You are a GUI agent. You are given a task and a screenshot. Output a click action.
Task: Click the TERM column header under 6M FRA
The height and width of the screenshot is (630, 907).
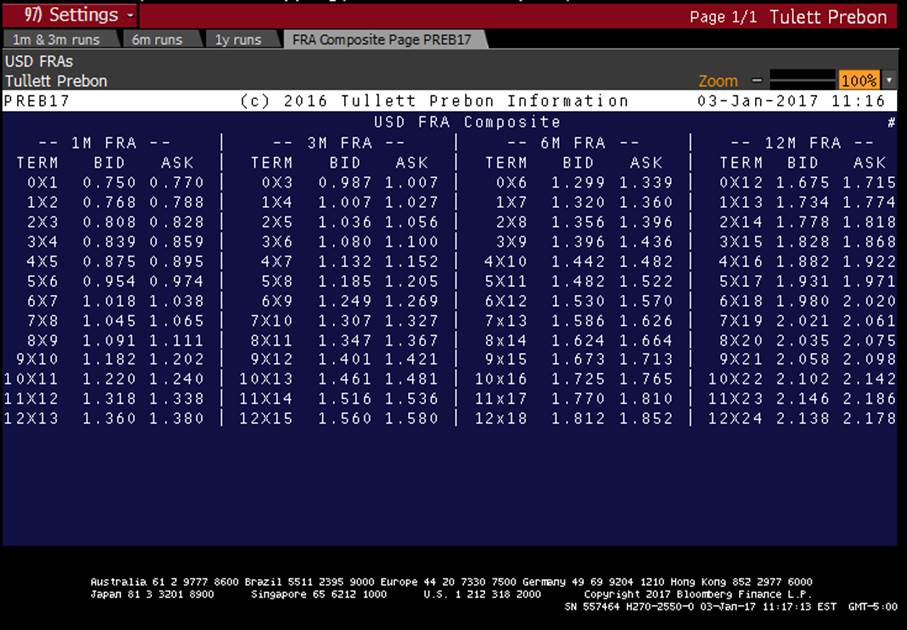506,163
